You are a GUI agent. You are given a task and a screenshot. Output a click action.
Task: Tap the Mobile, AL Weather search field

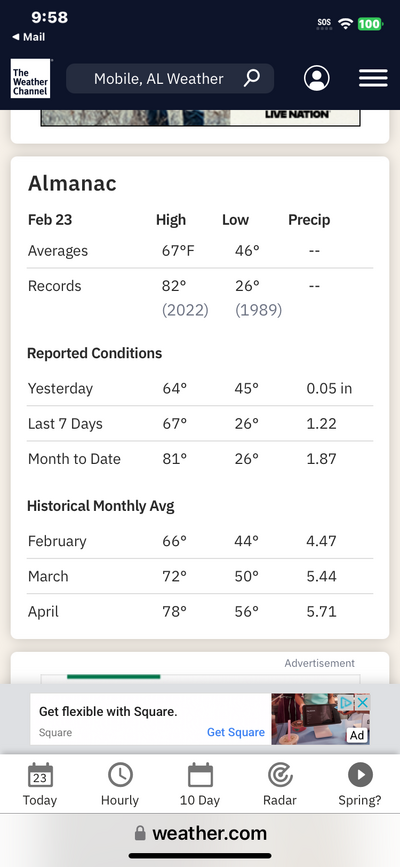point(170,79)
